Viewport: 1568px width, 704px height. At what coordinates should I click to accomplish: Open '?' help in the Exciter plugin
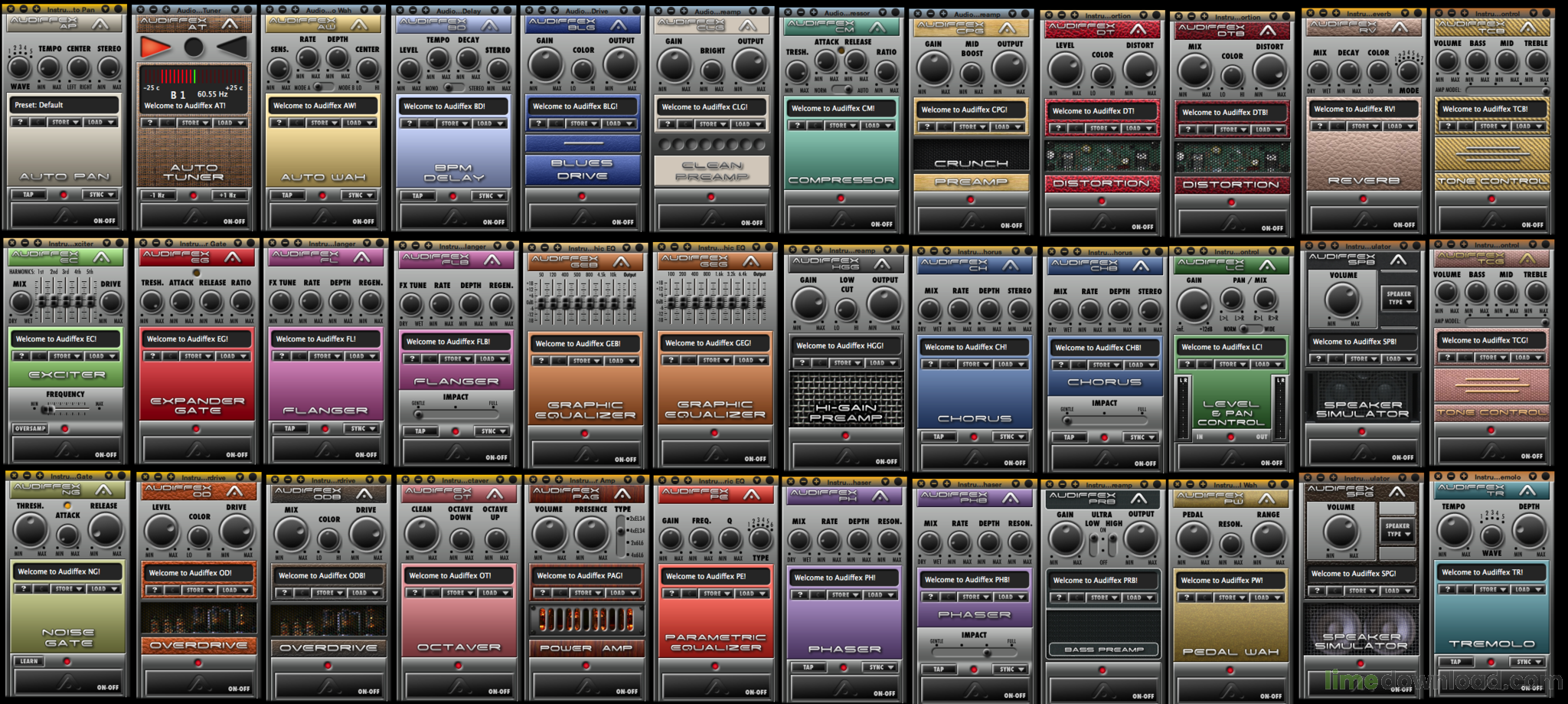click(x=21, y=356)
